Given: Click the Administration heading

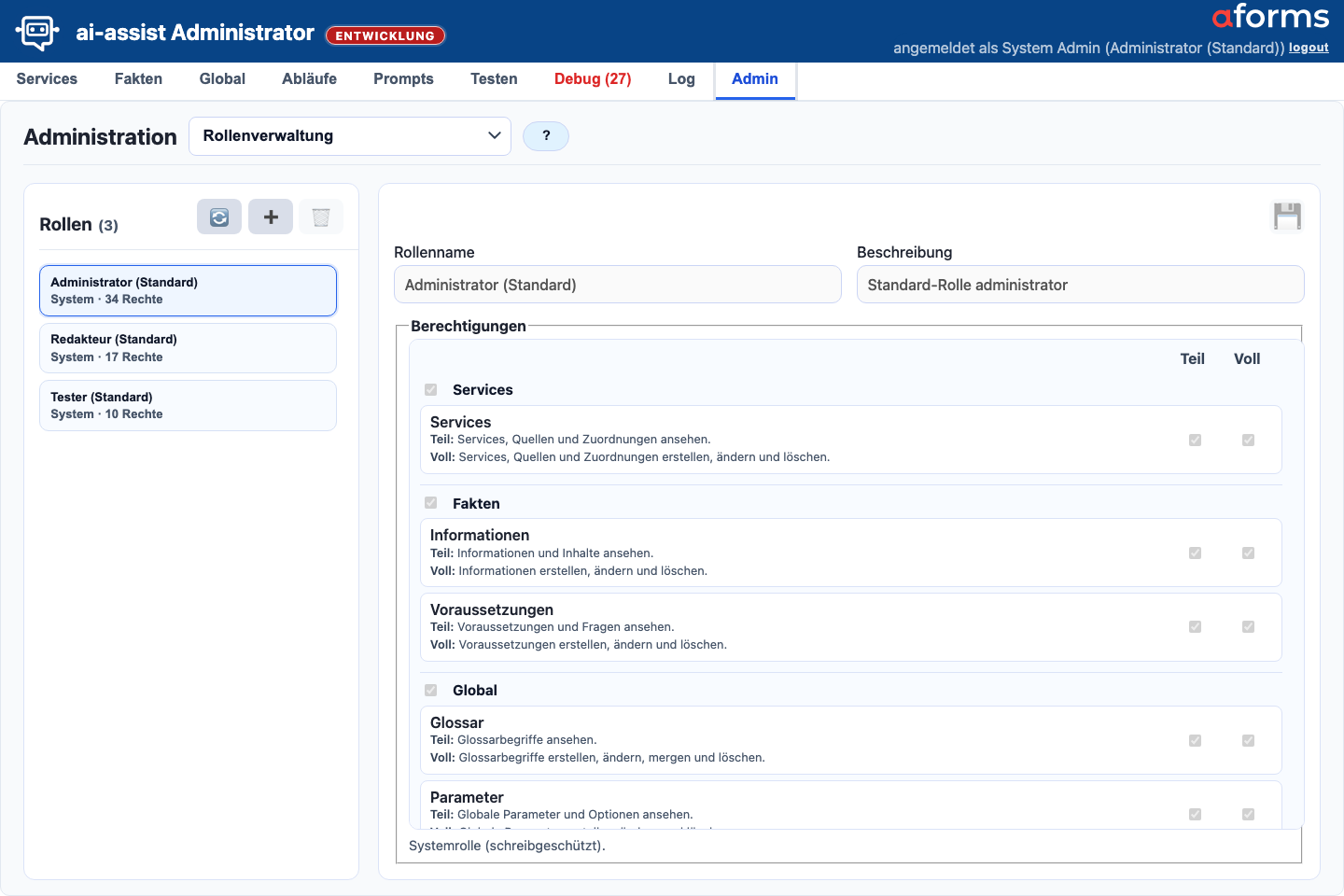Looking at the screenshot, I should (x=100, y=137).
